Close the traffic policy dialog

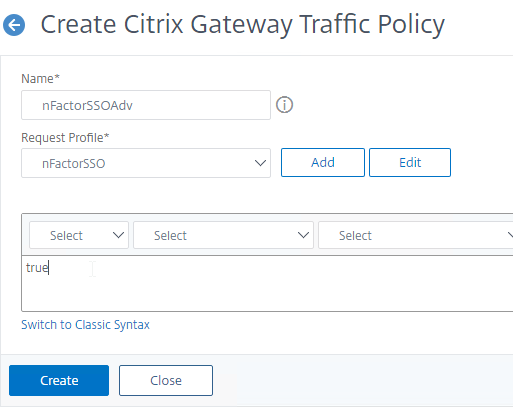click(166, 380)
